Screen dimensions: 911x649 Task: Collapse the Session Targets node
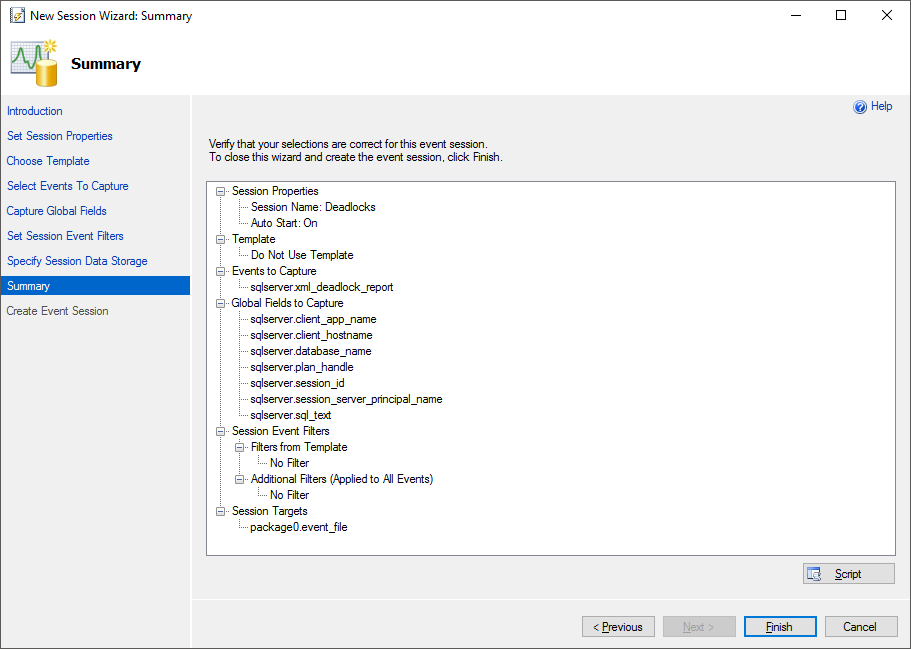coord(220,511)
